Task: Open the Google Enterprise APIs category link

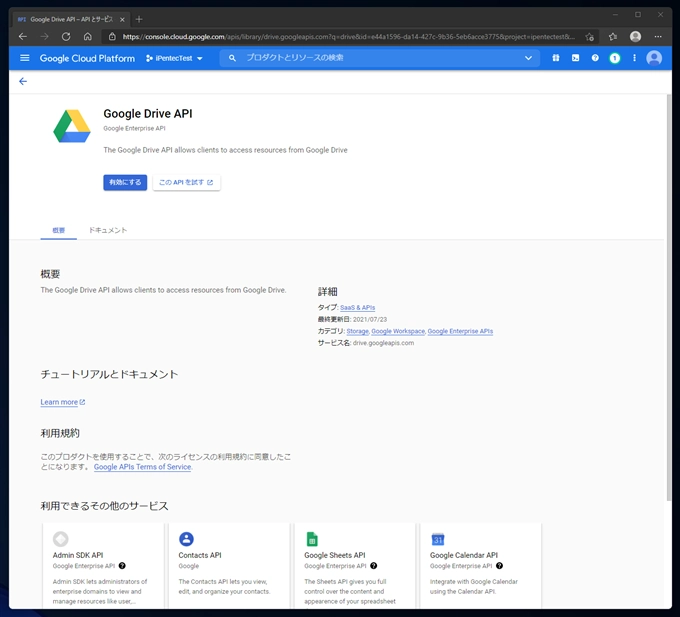Action: click(460, 331)
